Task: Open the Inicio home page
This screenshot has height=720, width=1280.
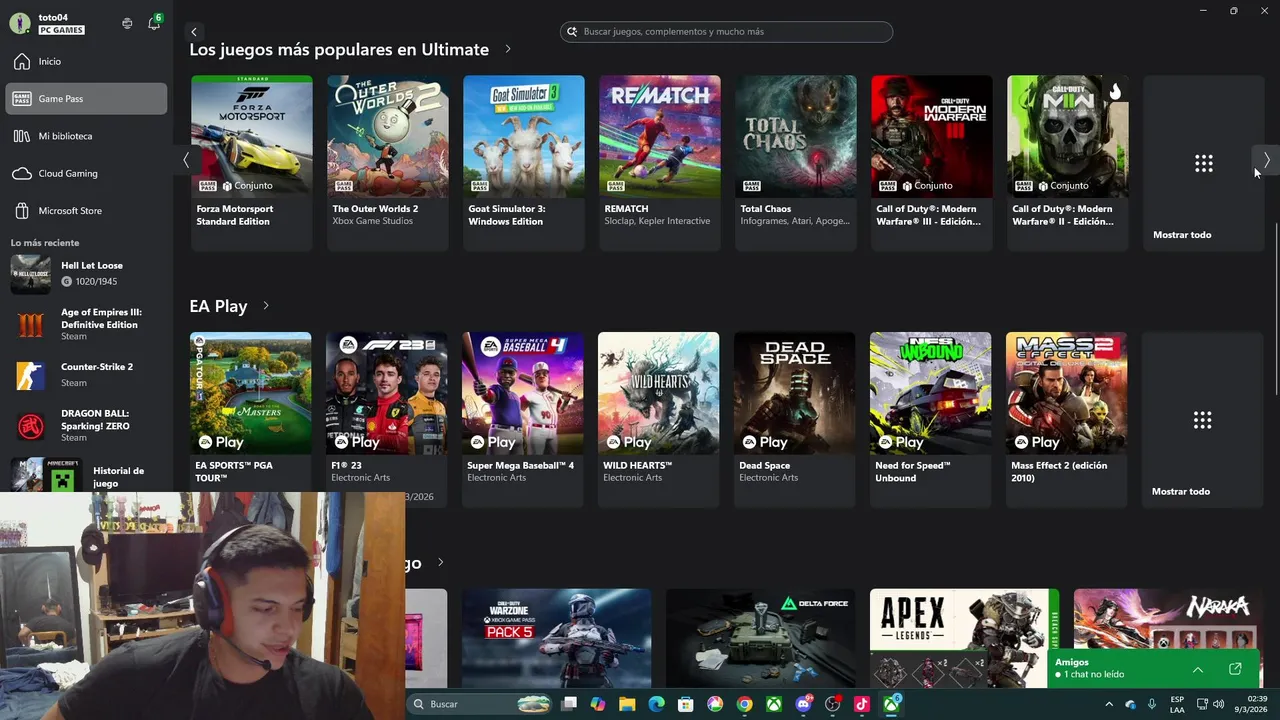Action: 86,62
